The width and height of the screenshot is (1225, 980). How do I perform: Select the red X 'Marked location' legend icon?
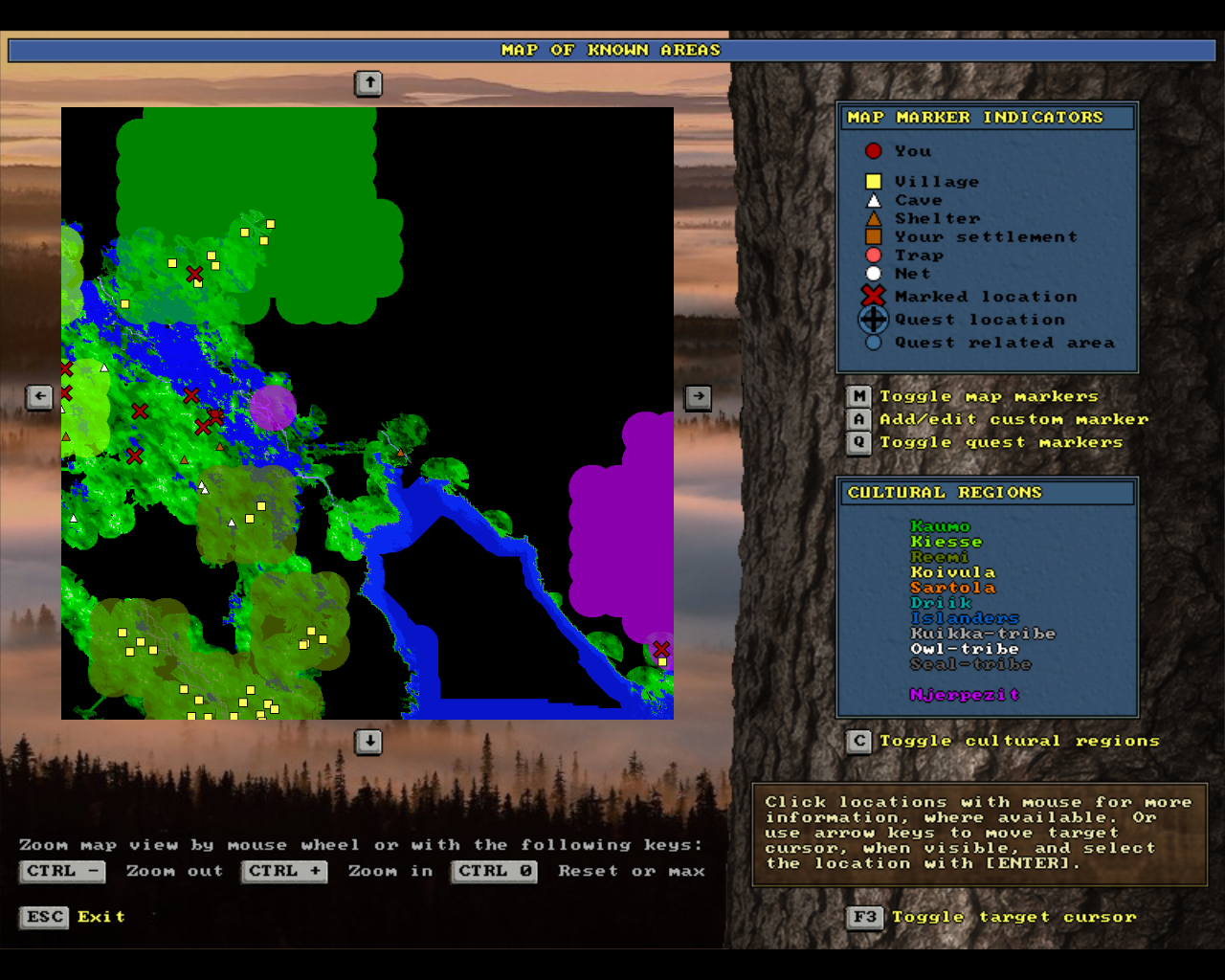pos(873,296)
